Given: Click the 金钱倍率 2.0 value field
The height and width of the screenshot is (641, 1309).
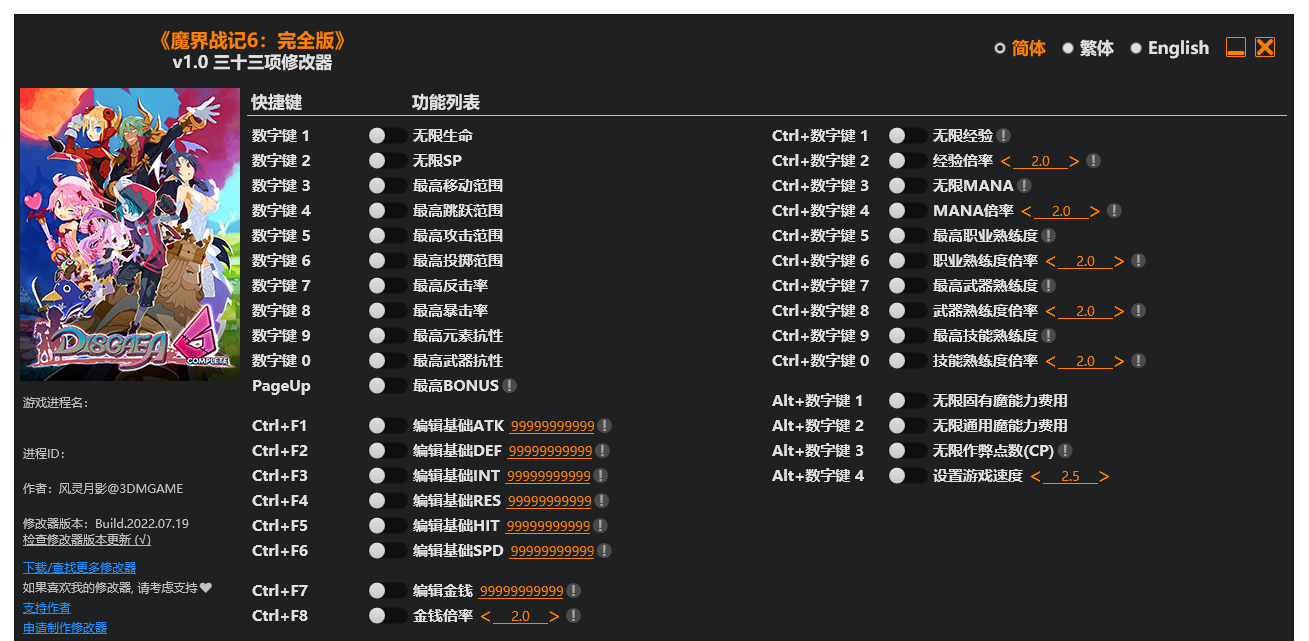Looking at the screenshot, I should click(520, 616).
